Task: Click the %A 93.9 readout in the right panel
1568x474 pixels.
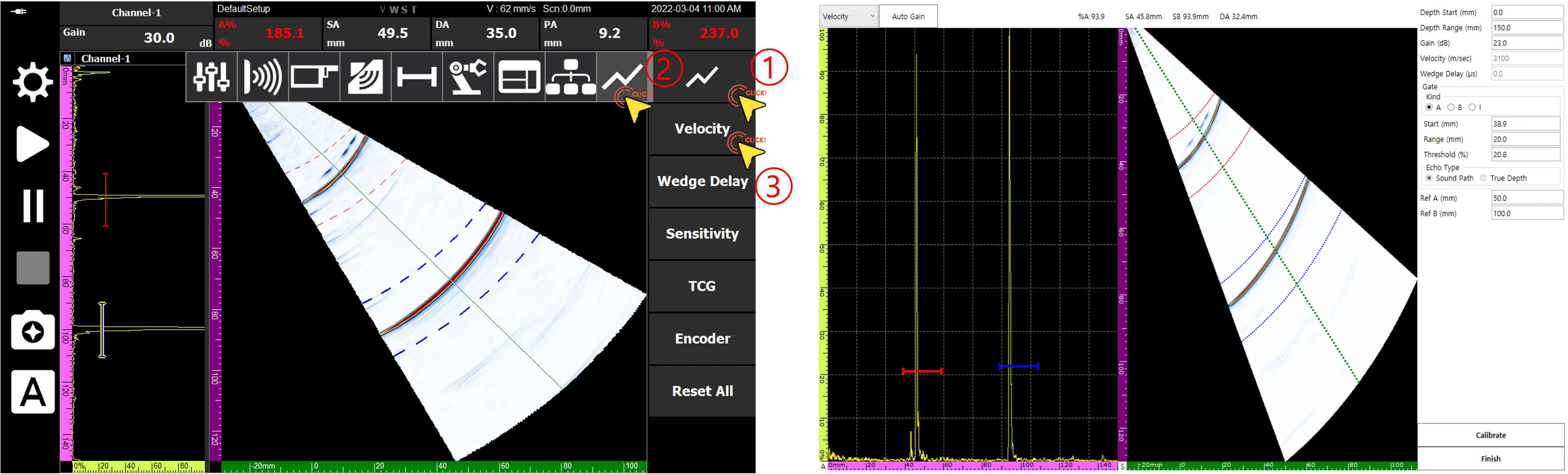Action: click(x=1091, y=17)
